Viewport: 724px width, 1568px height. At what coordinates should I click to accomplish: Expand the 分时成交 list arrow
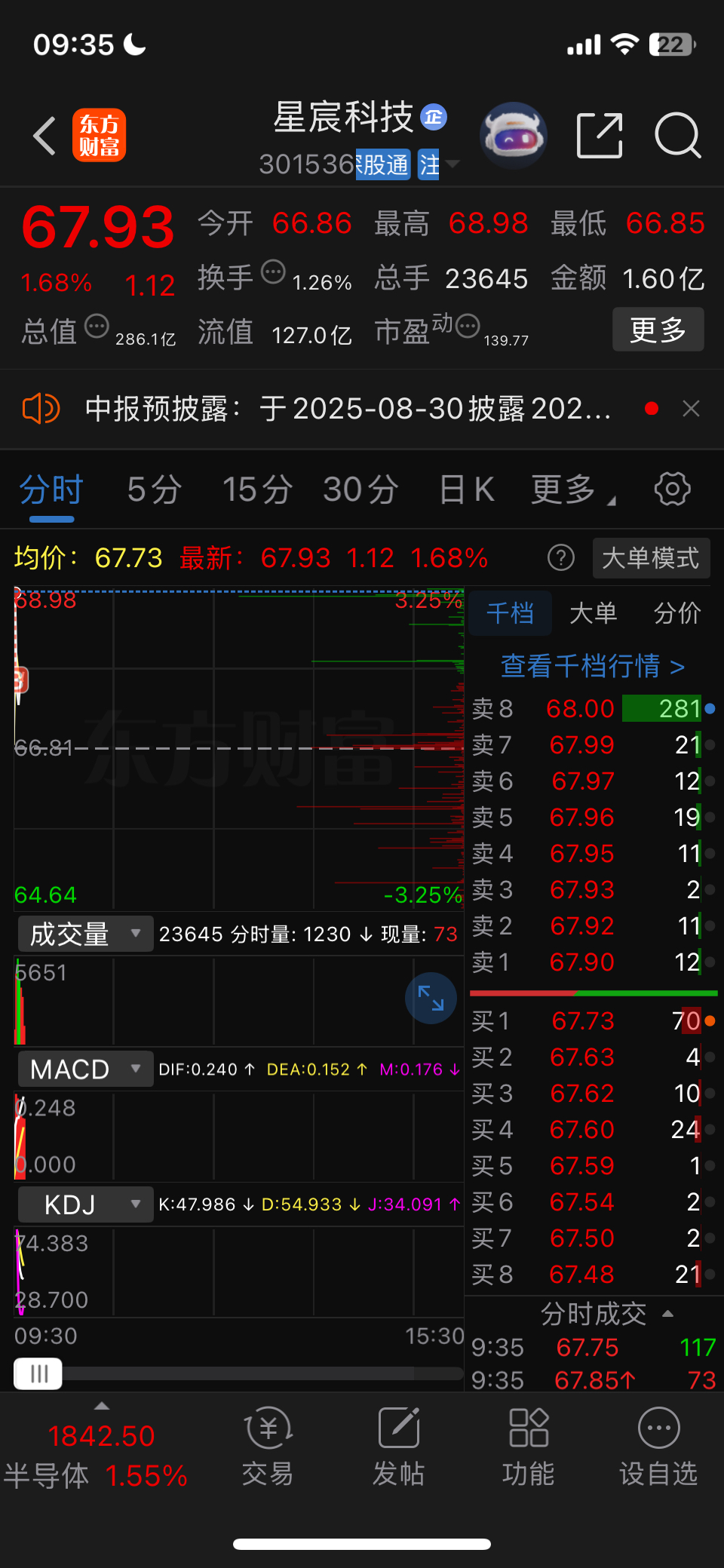(667, 1314)
